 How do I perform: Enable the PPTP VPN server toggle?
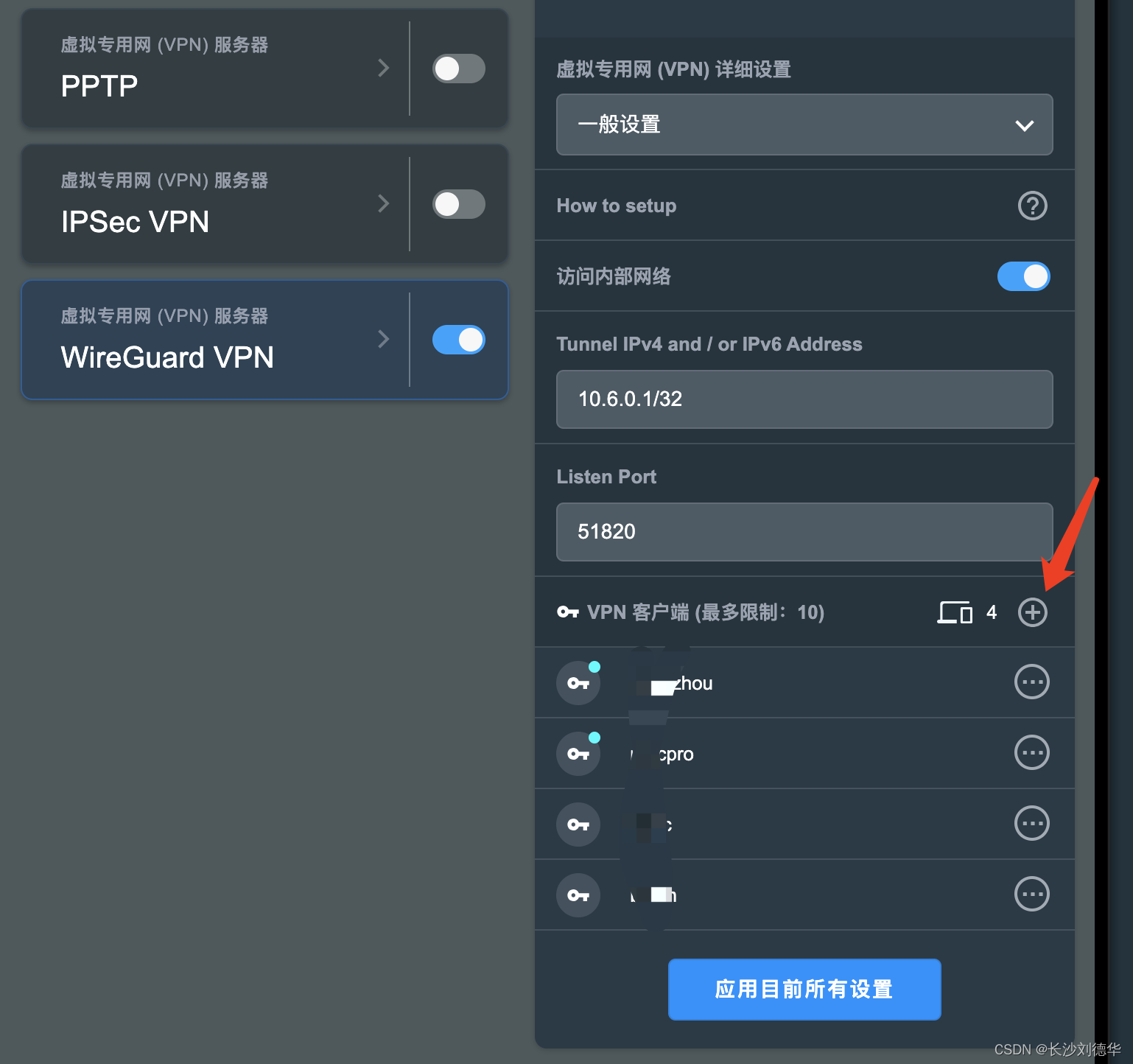[x=458, y=69]
